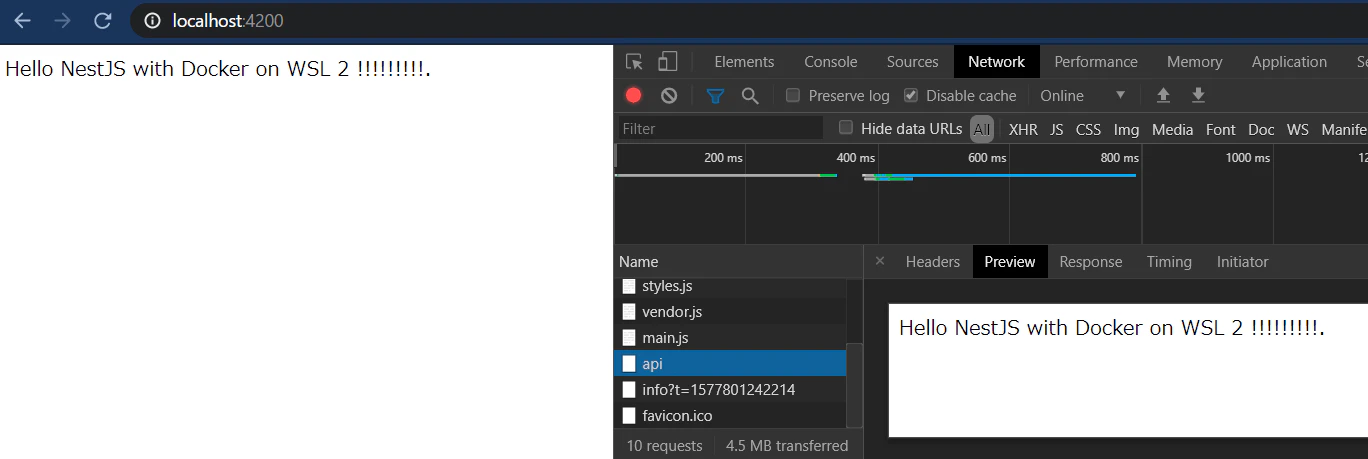This screenshot has height=459, width=1368.
Task: Open the Online throttling dropdown
Action: click(1083, 96)
